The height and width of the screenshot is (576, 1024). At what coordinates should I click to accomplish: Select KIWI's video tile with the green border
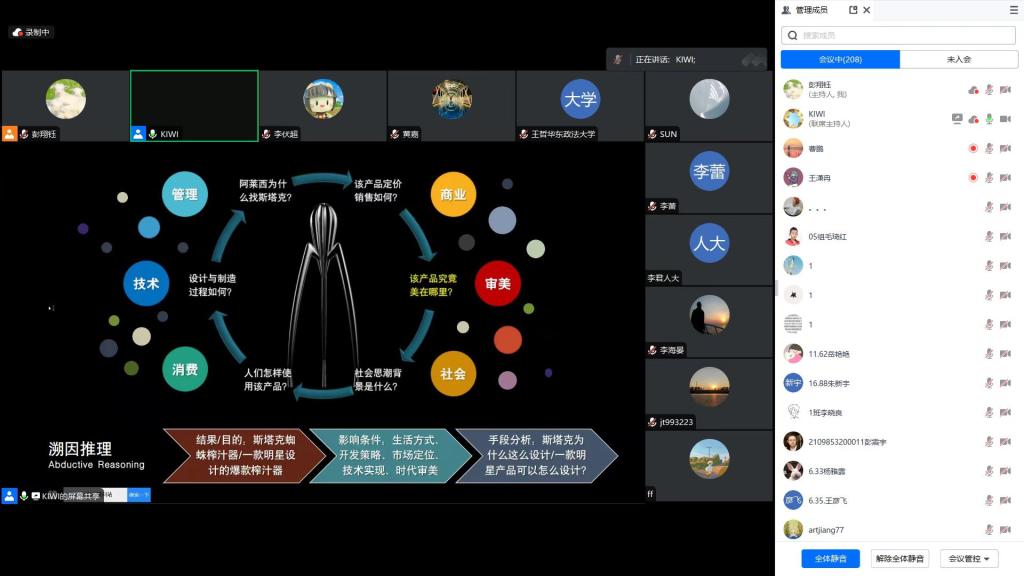point(195,106)
